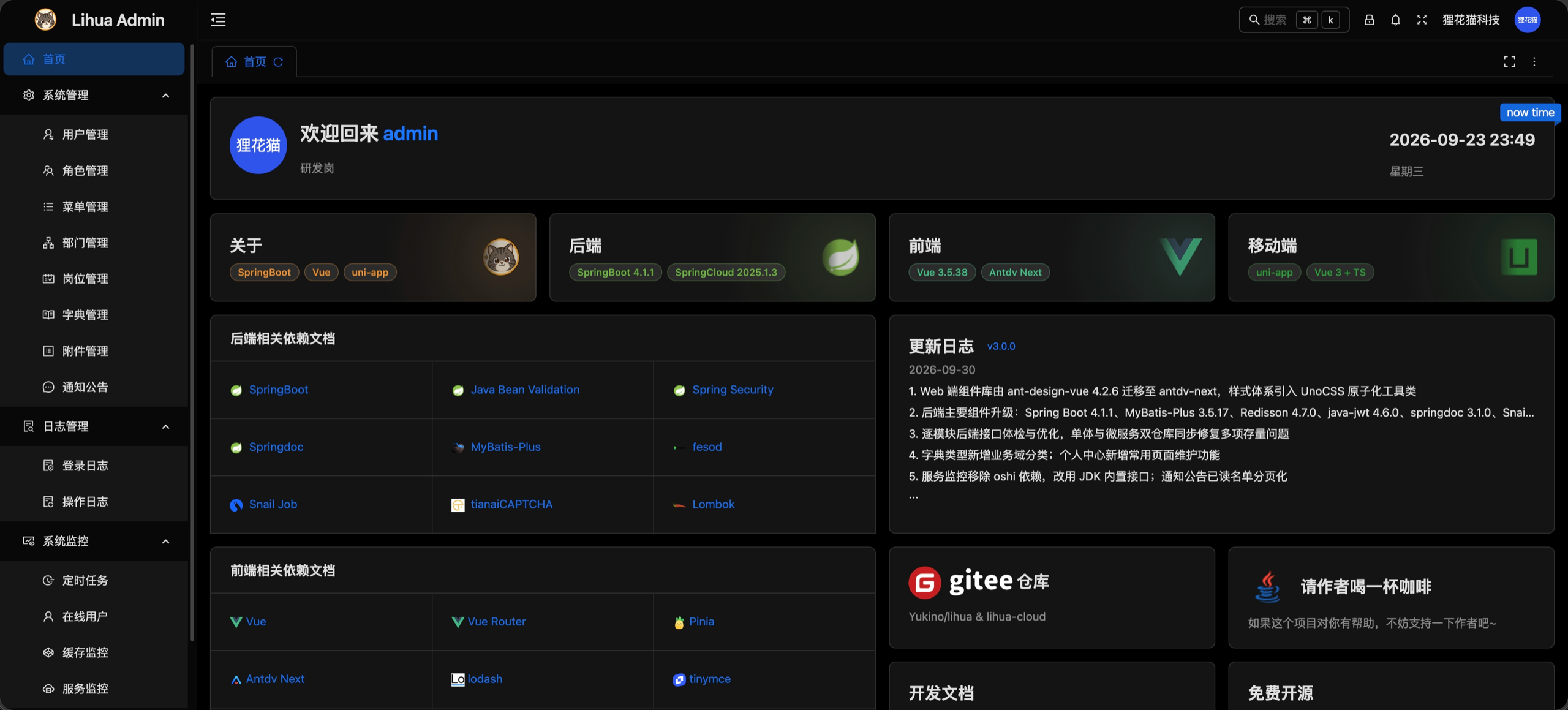Open the SpringBoot documentation link
Viewport: 1568px width, 710px height.
pos(278,390)
